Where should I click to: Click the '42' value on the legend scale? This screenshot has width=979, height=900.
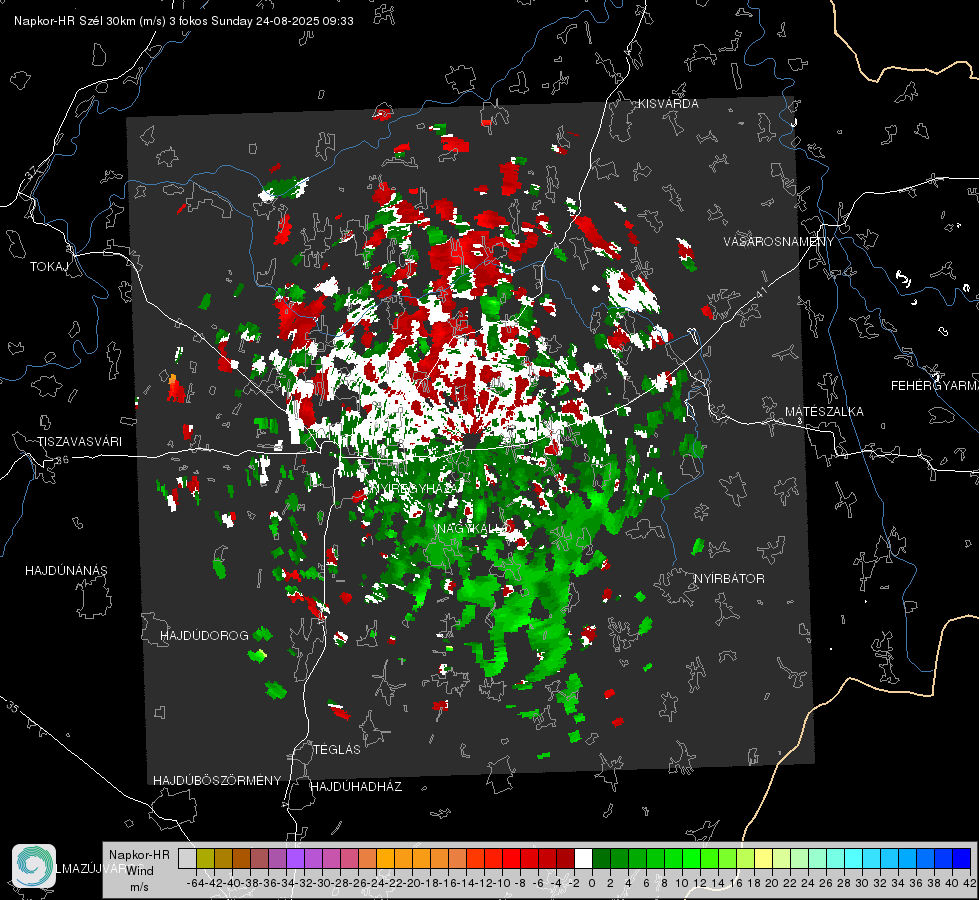coord(970,883)
